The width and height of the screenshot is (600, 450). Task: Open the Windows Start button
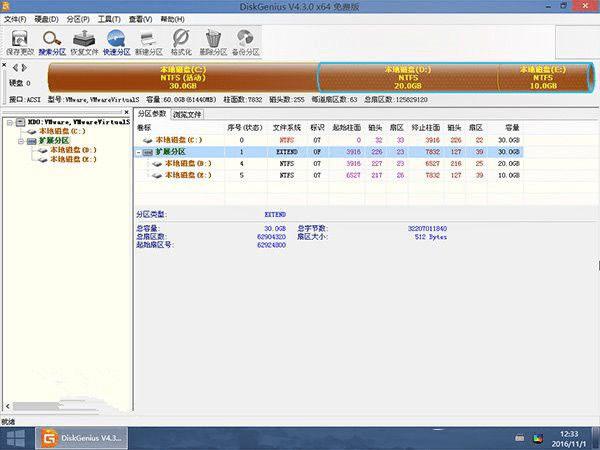coord(16,439)
